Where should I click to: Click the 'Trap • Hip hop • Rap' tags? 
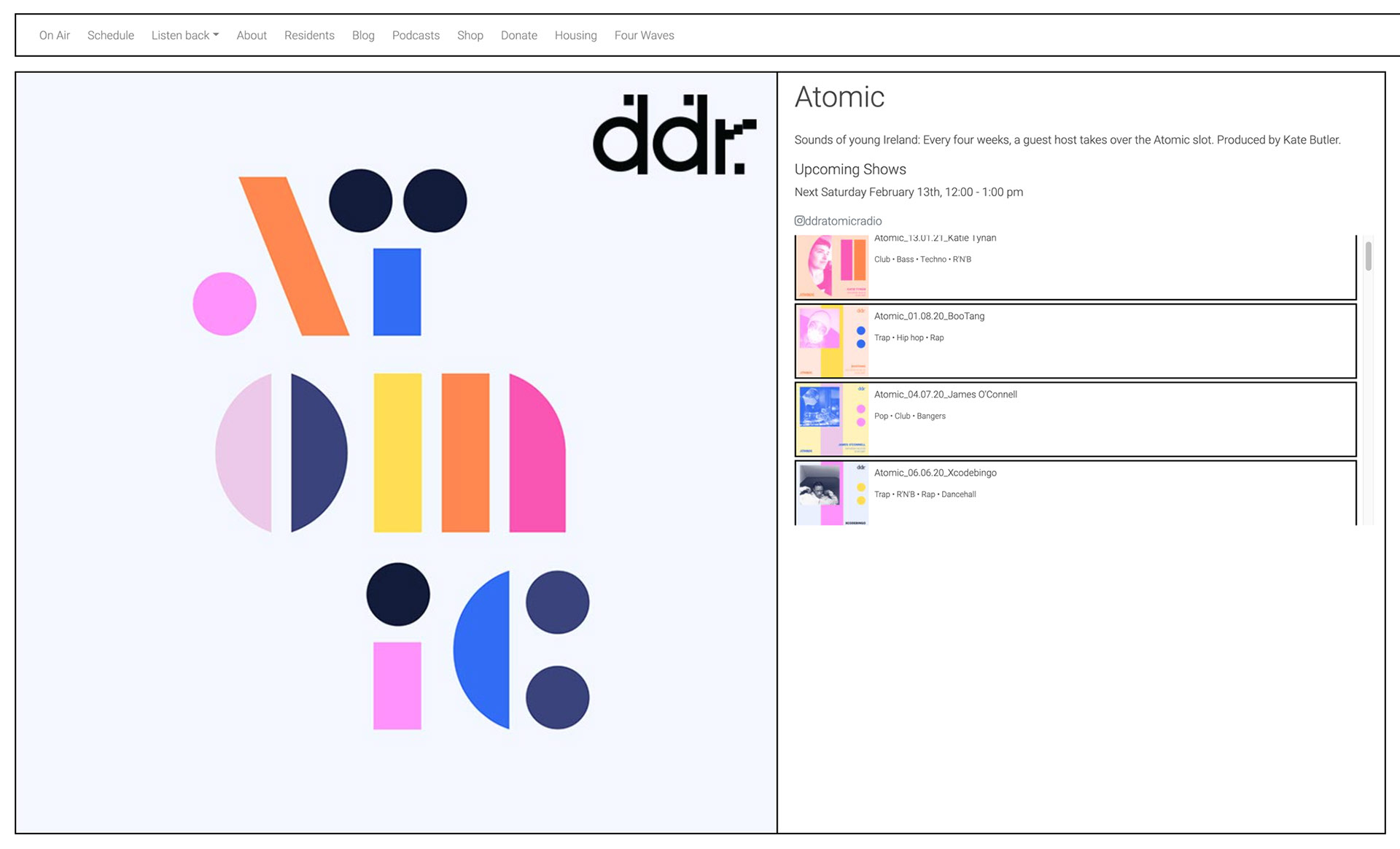[909, 338]
